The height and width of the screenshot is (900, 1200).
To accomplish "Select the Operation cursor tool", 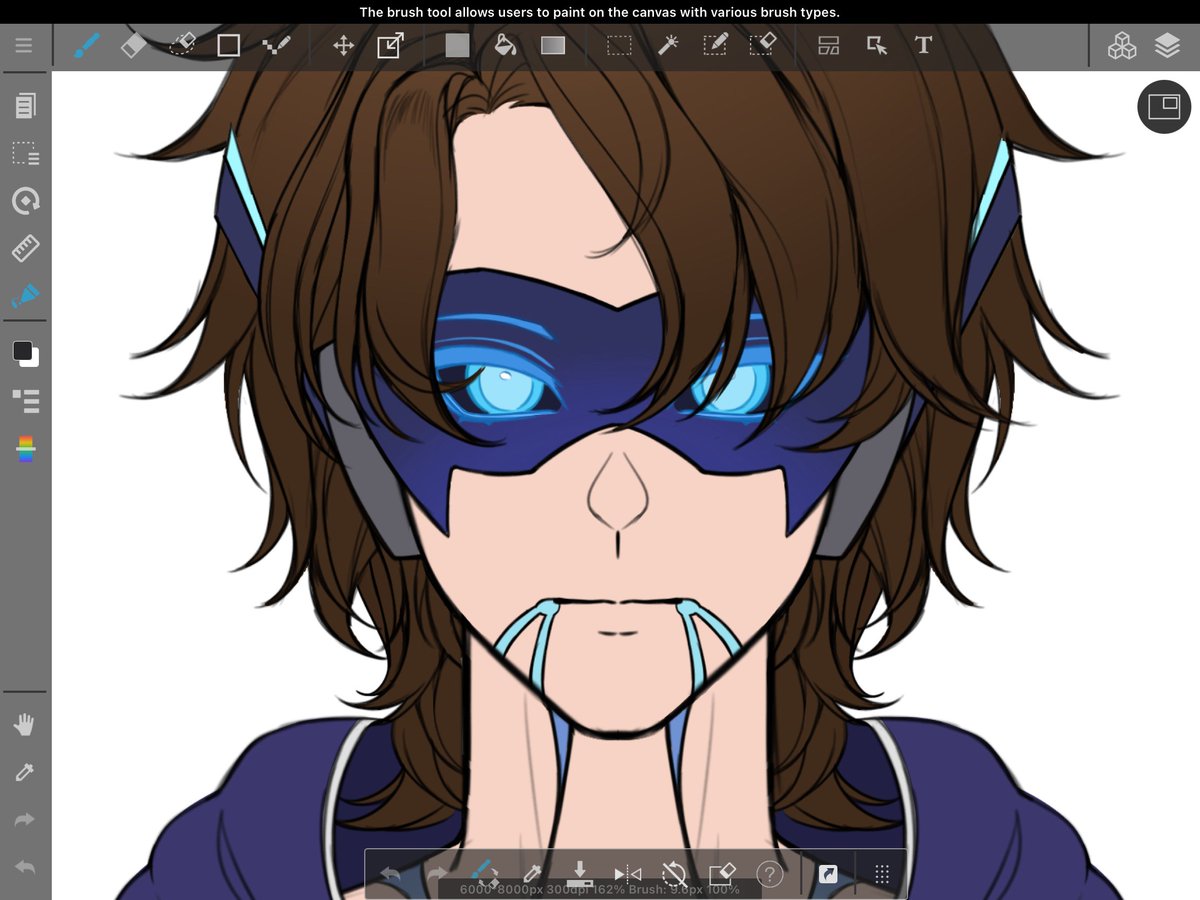I will click(877, 46).
